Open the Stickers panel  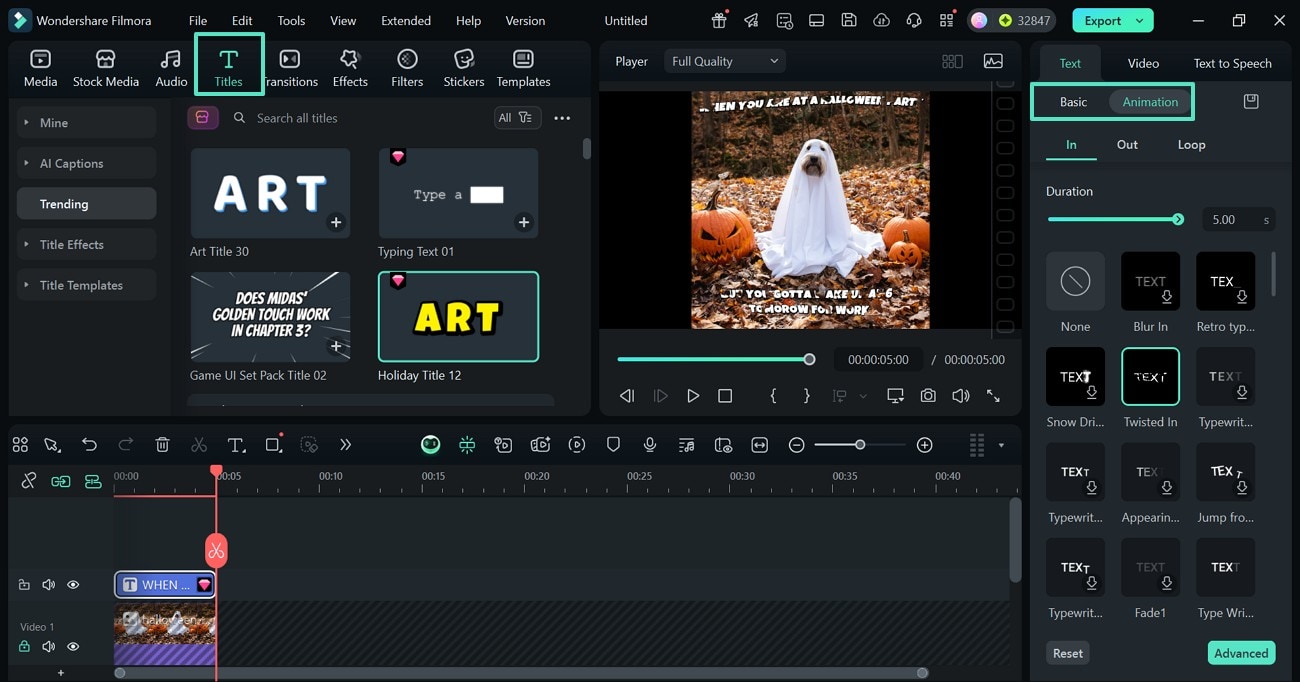click(463, 67)
